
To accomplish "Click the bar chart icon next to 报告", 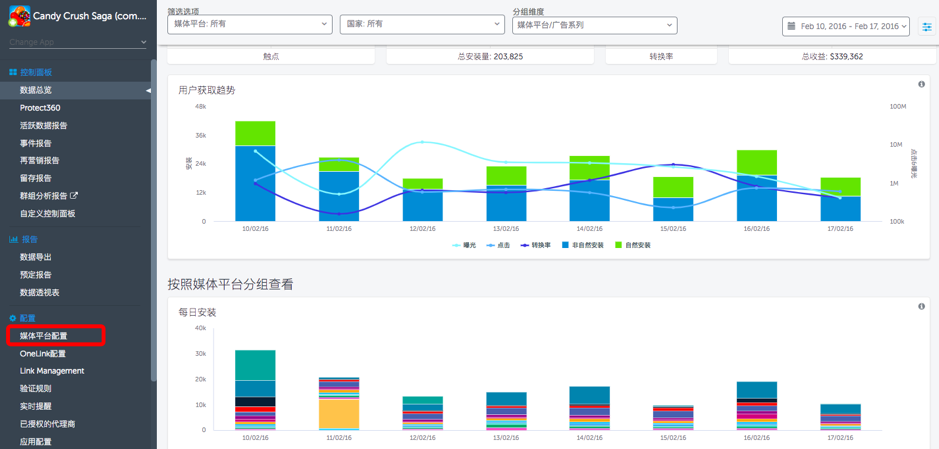I will point(13,239).
